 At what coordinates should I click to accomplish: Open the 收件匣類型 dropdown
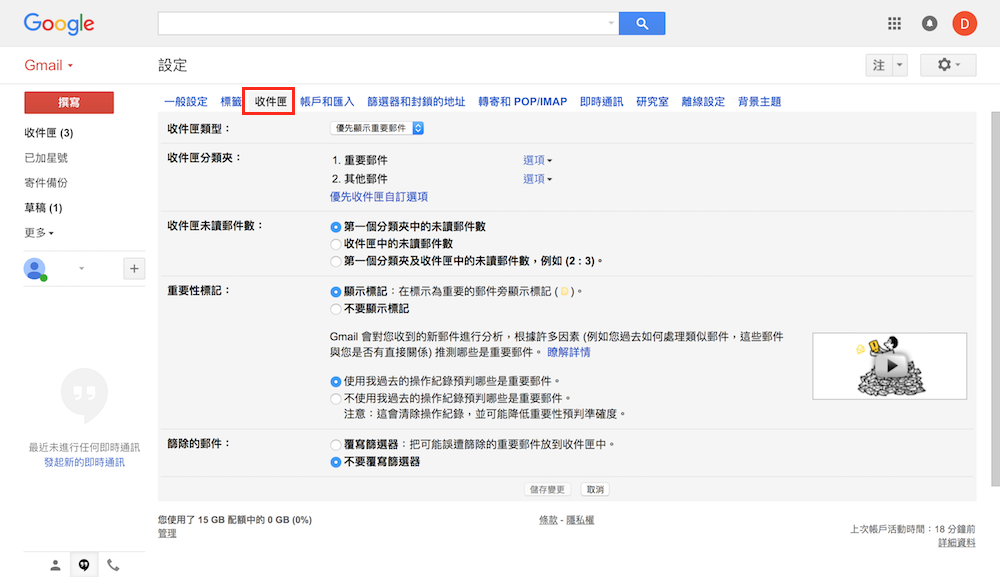tap(377, 128)
